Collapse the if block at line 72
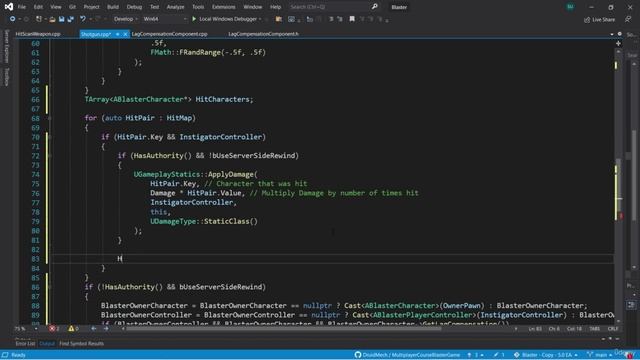The height and width of the screenshot is (360, 640). pos(49,156)
